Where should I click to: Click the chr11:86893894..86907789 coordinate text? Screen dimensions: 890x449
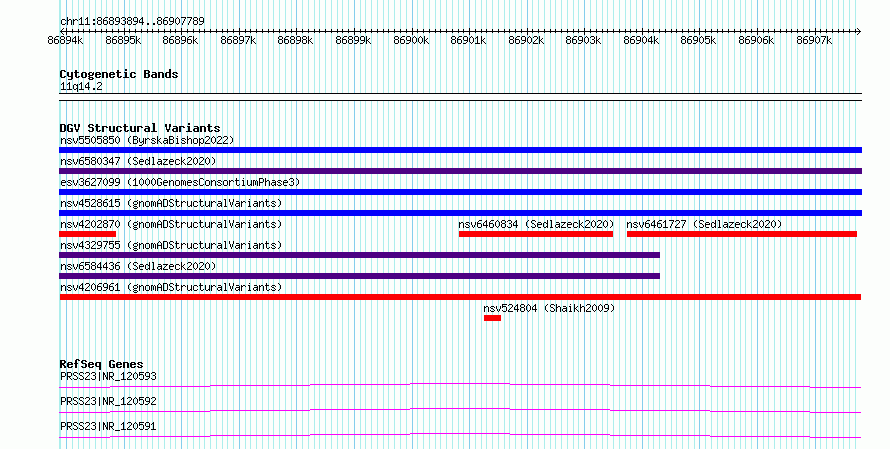click(132, 22)
